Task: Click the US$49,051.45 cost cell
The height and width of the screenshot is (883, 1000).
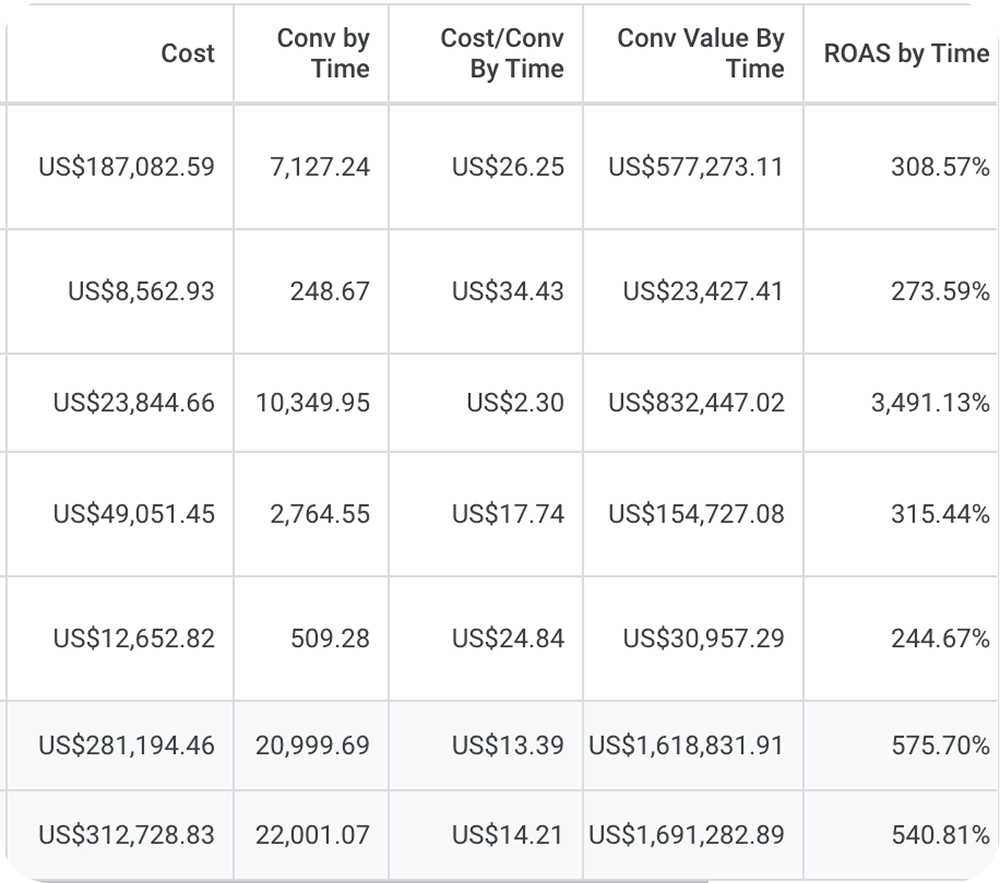Action: tap(134, 514)
